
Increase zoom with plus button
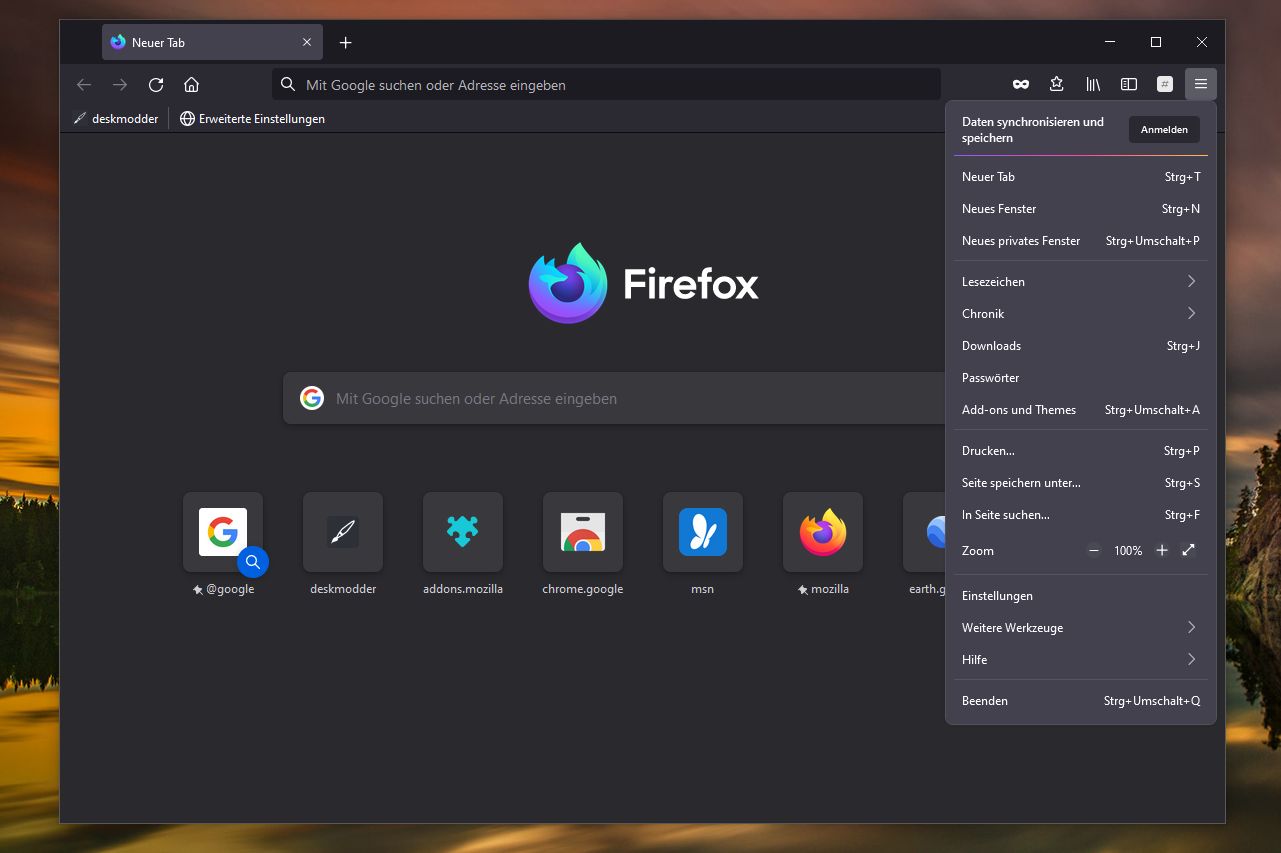pos(1162,551)
